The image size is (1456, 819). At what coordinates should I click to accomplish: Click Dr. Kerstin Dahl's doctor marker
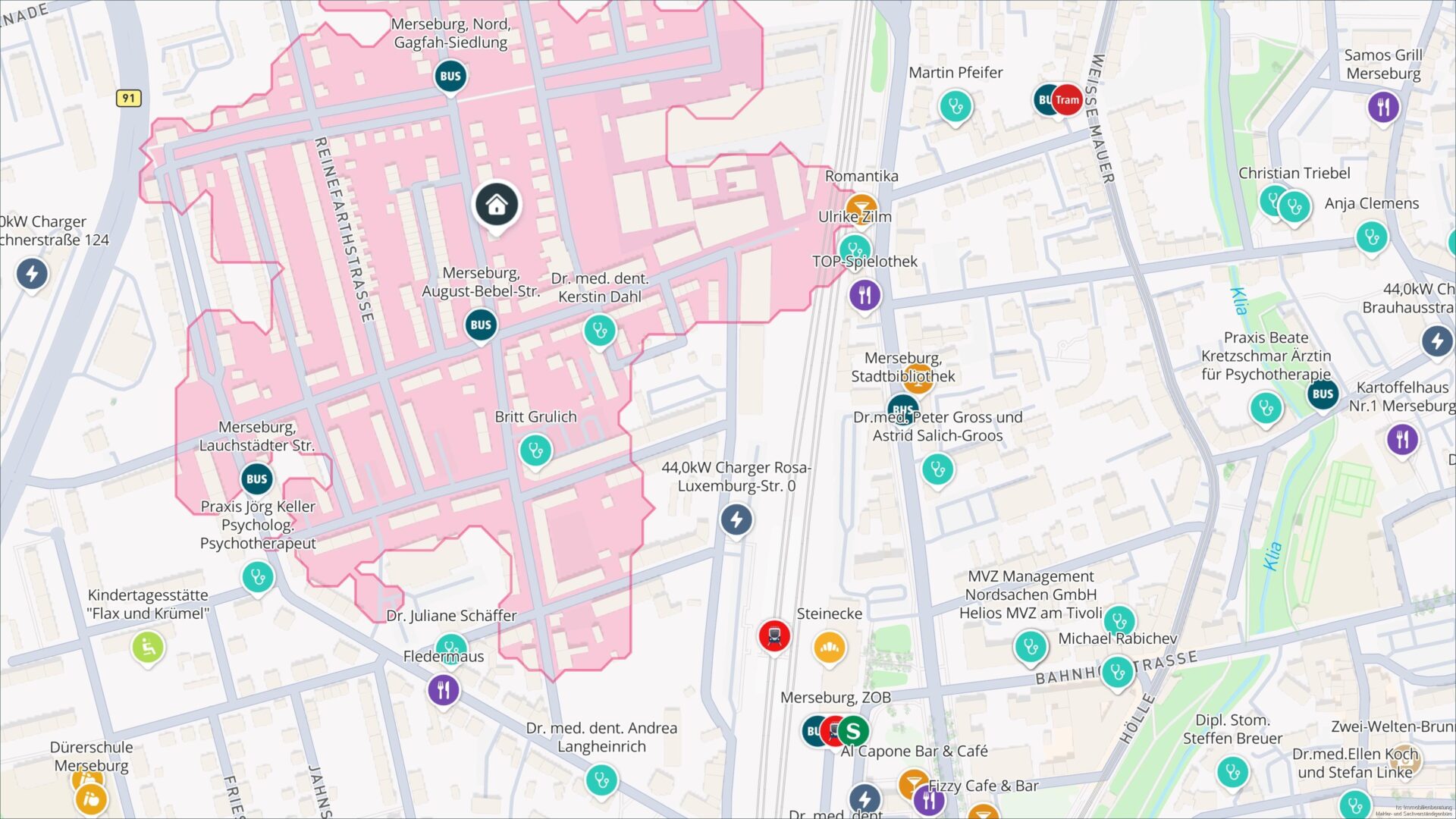(600, 331)
